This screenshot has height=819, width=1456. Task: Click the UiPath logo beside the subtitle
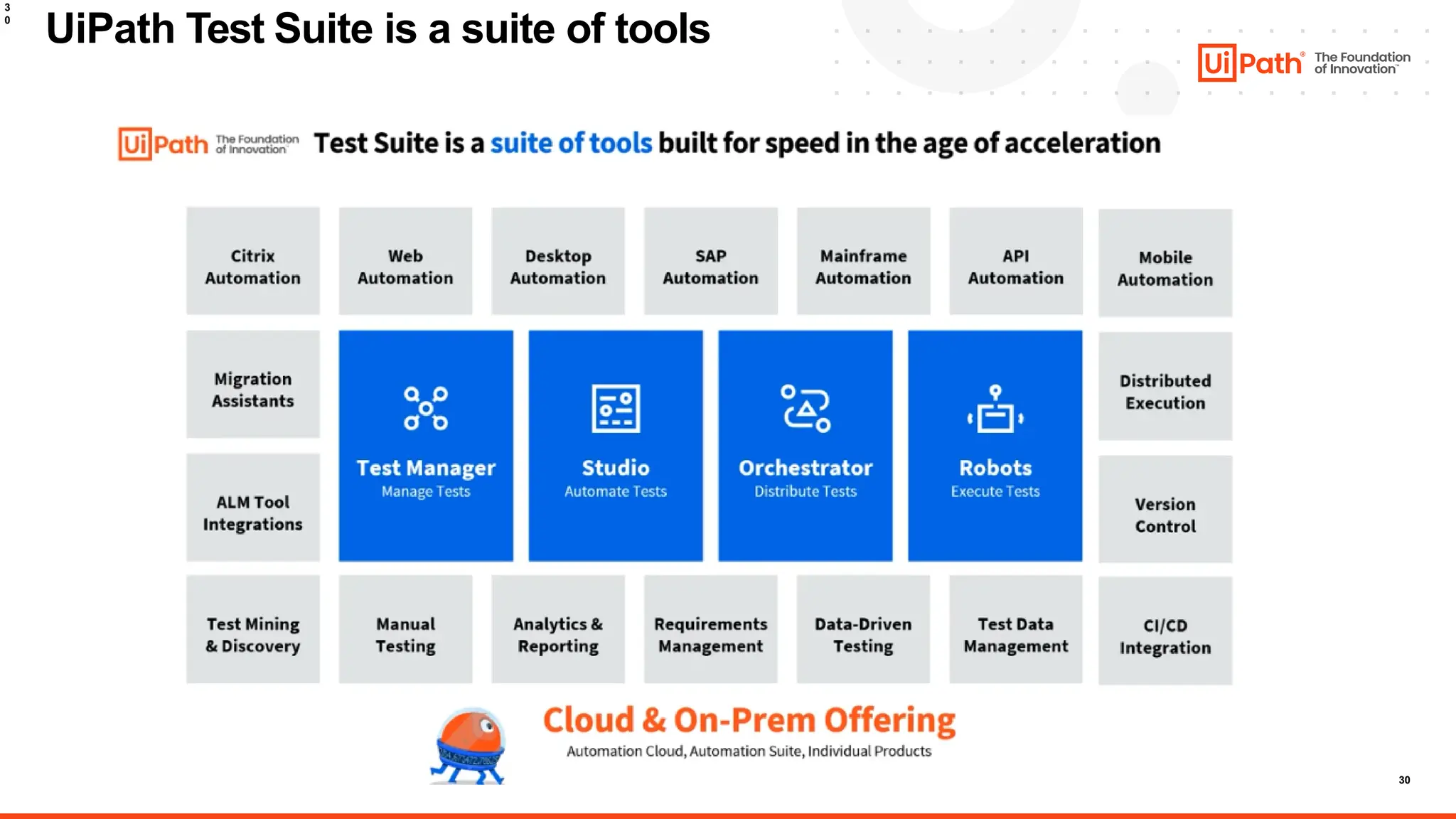point(164,144)
